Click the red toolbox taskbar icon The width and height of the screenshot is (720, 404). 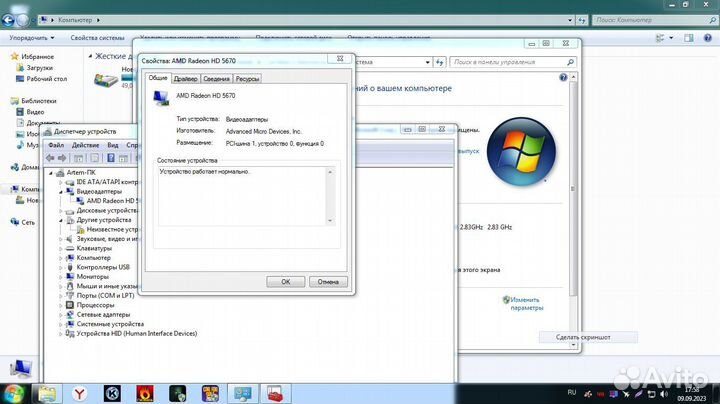click(x=276, y=393)
